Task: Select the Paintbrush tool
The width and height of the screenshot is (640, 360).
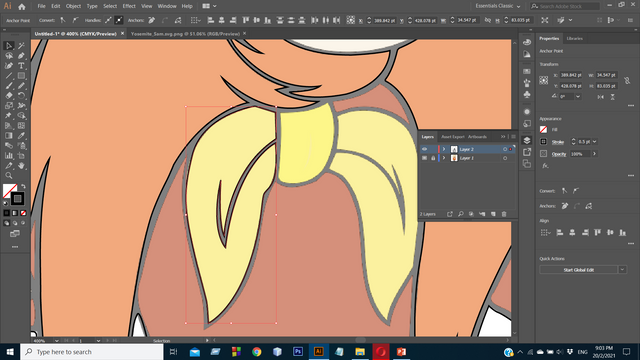Action: click(x=9, y=86)
